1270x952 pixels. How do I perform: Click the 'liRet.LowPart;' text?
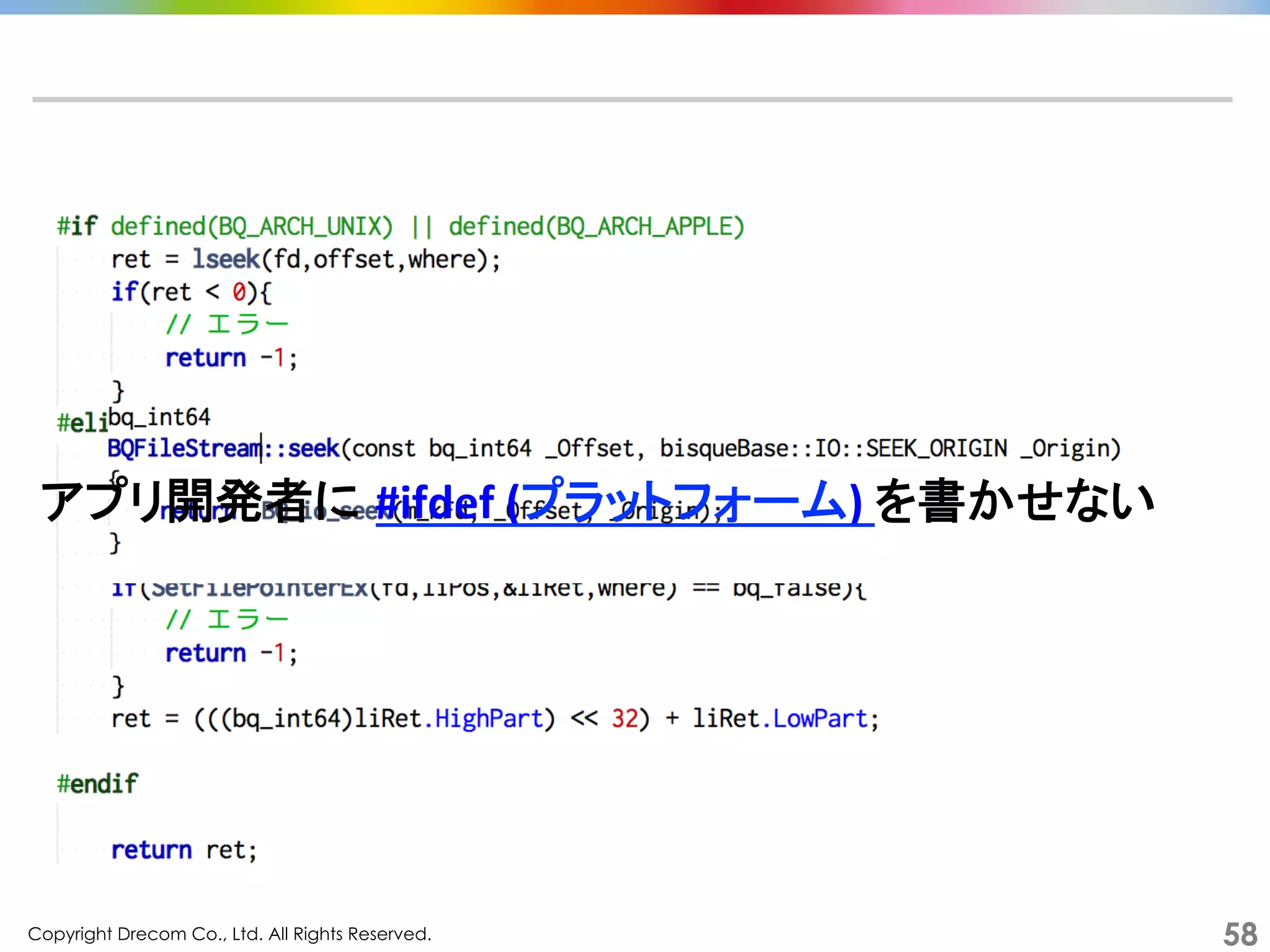[x=786, y=719]
